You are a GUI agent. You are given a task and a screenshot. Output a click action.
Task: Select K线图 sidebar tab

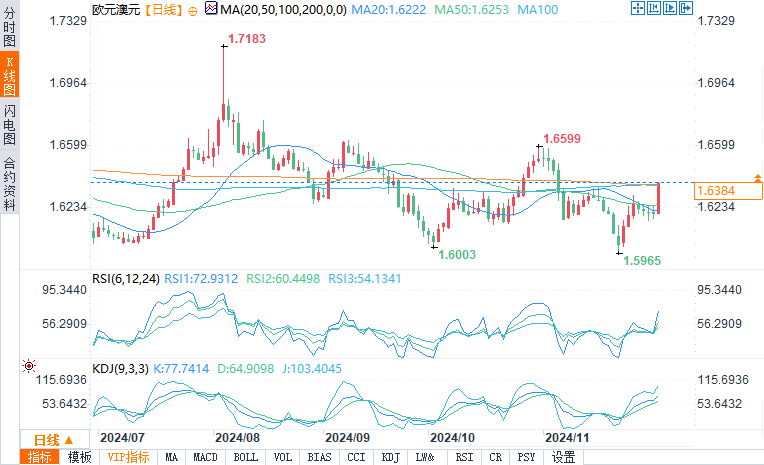click(9, 76)
